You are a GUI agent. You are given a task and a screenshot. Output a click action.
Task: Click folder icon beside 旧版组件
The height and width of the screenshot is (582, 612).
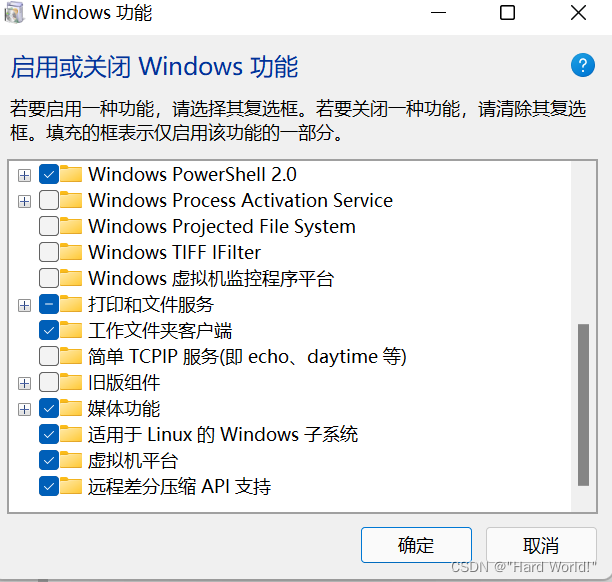71,382
